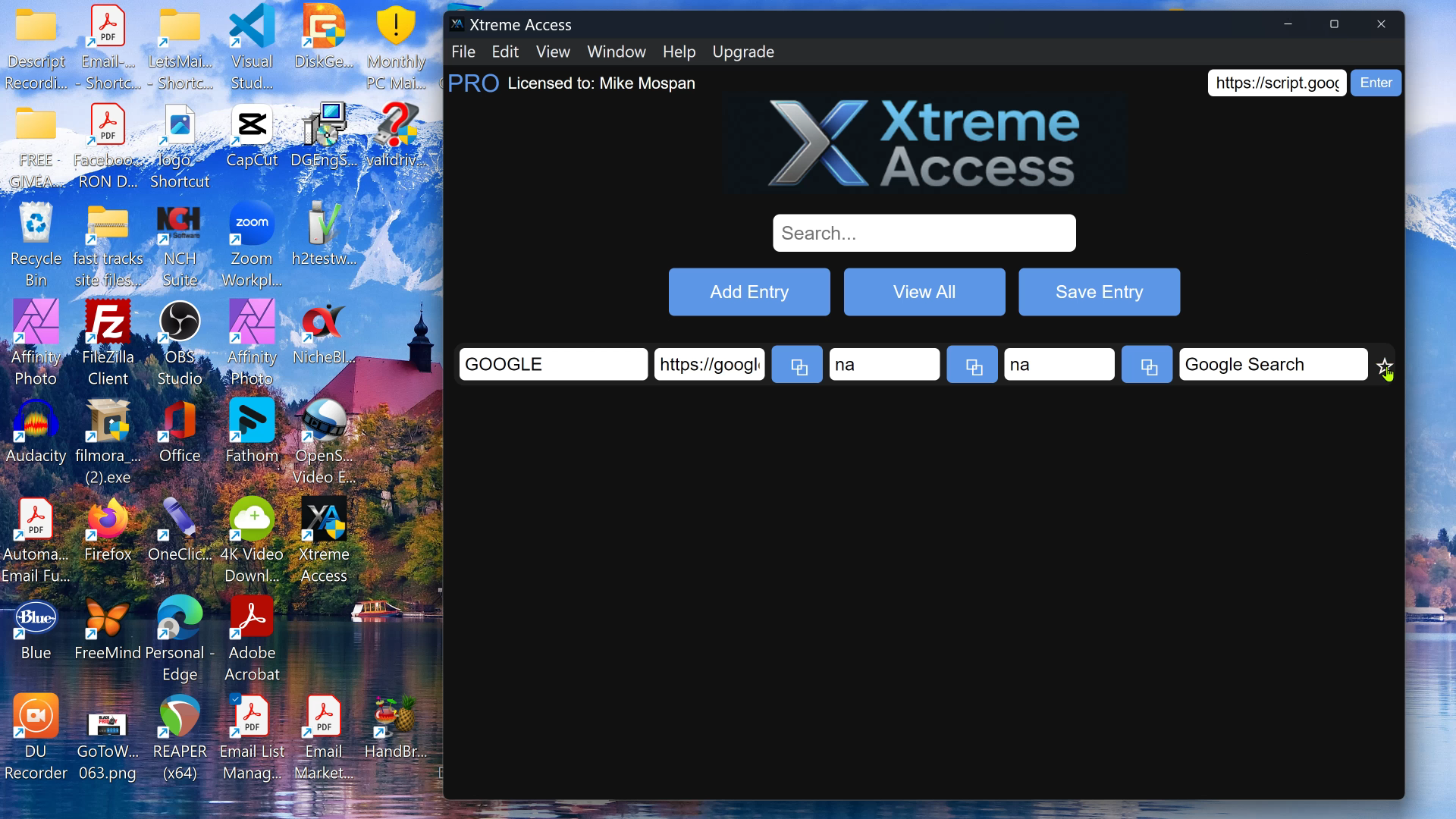
Task: Click the GOOGLE entry name field
Action: click(554, 365)
